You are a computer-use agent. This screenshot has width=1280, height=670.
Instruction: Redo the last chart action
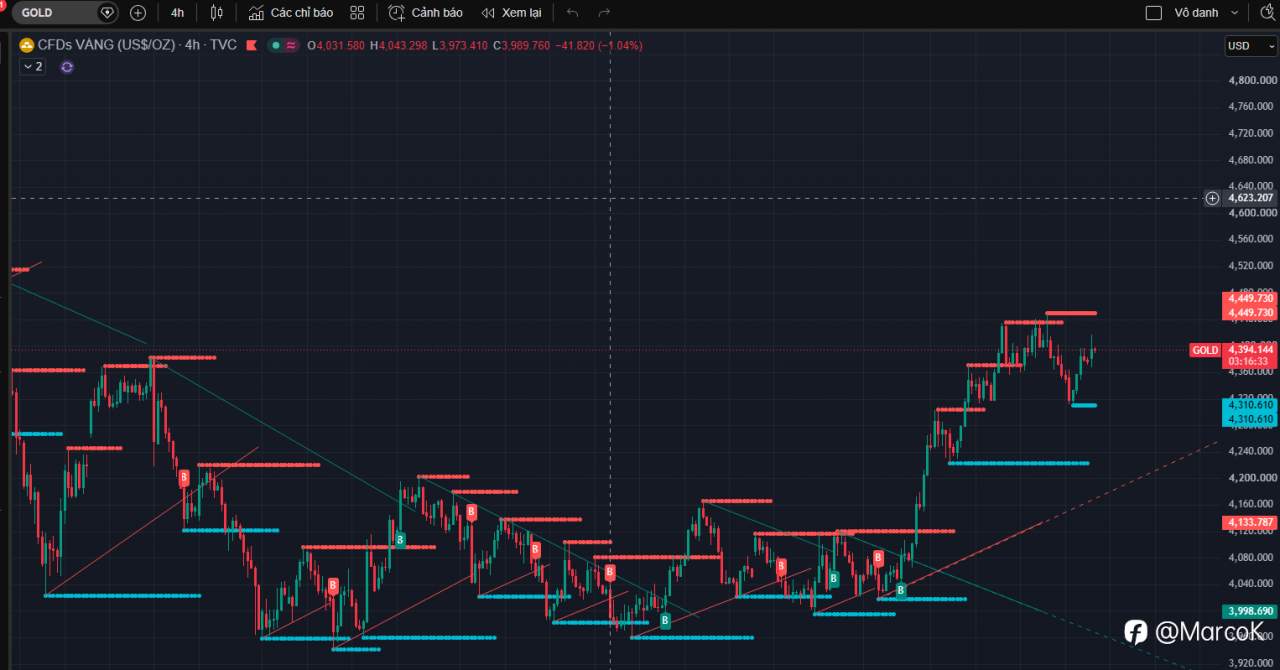point(604,13)
